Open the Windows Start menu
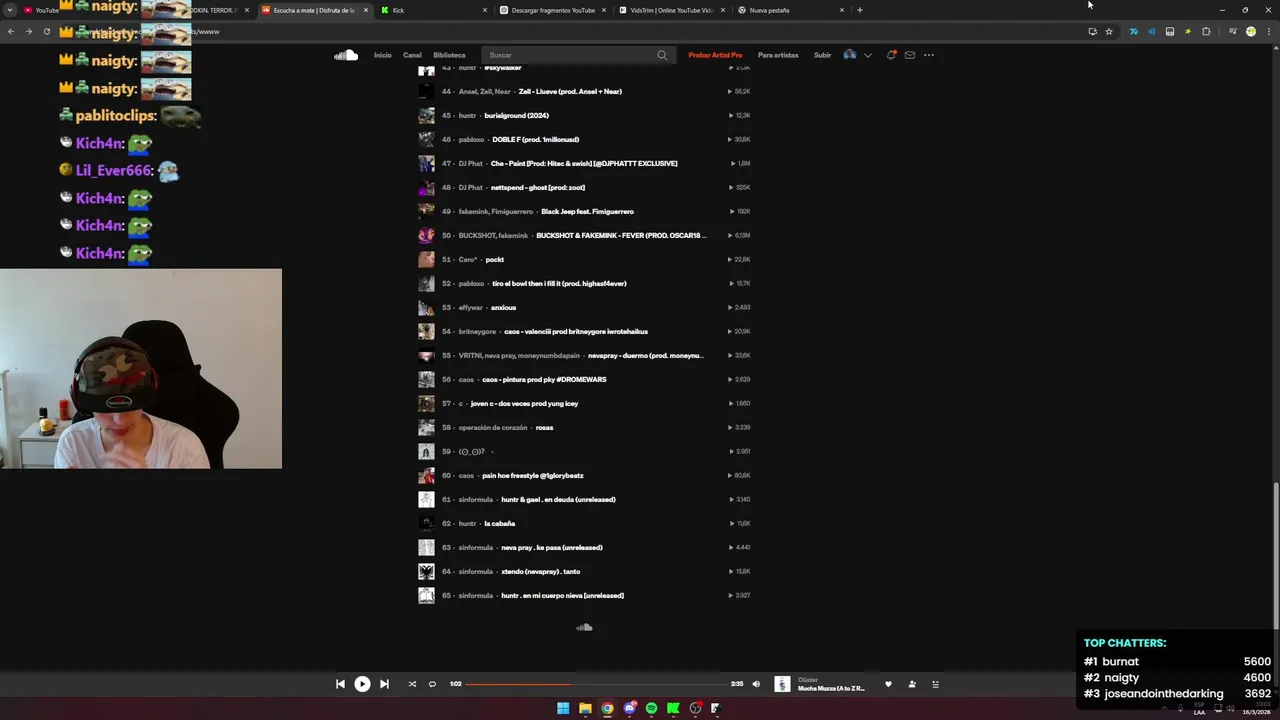Screen dimensions: 1280x720 click(563, 708)
